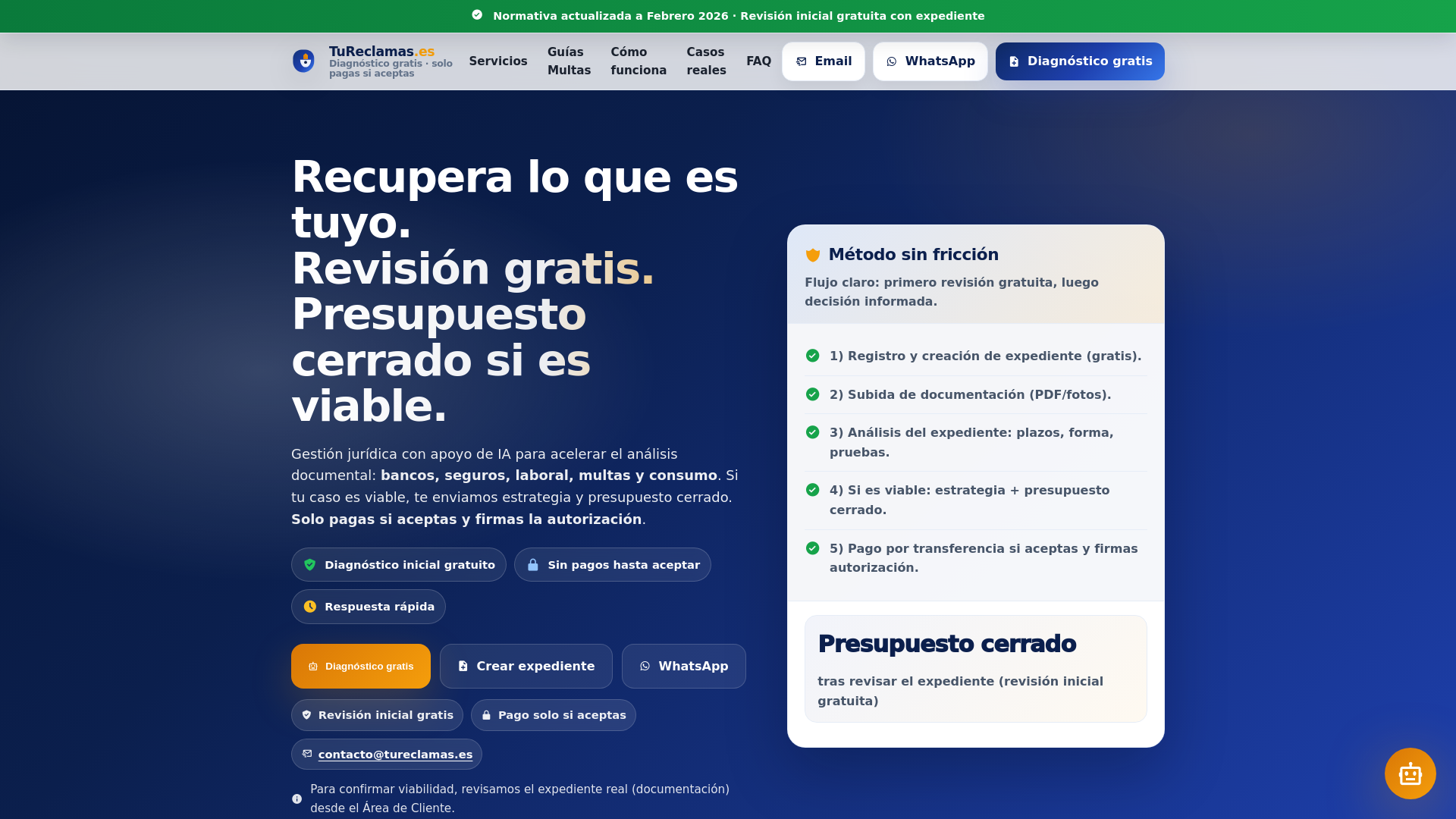1456x819 pixels.
Task: Click the Presupuesto cerrado card
Action: click(976, 669)
